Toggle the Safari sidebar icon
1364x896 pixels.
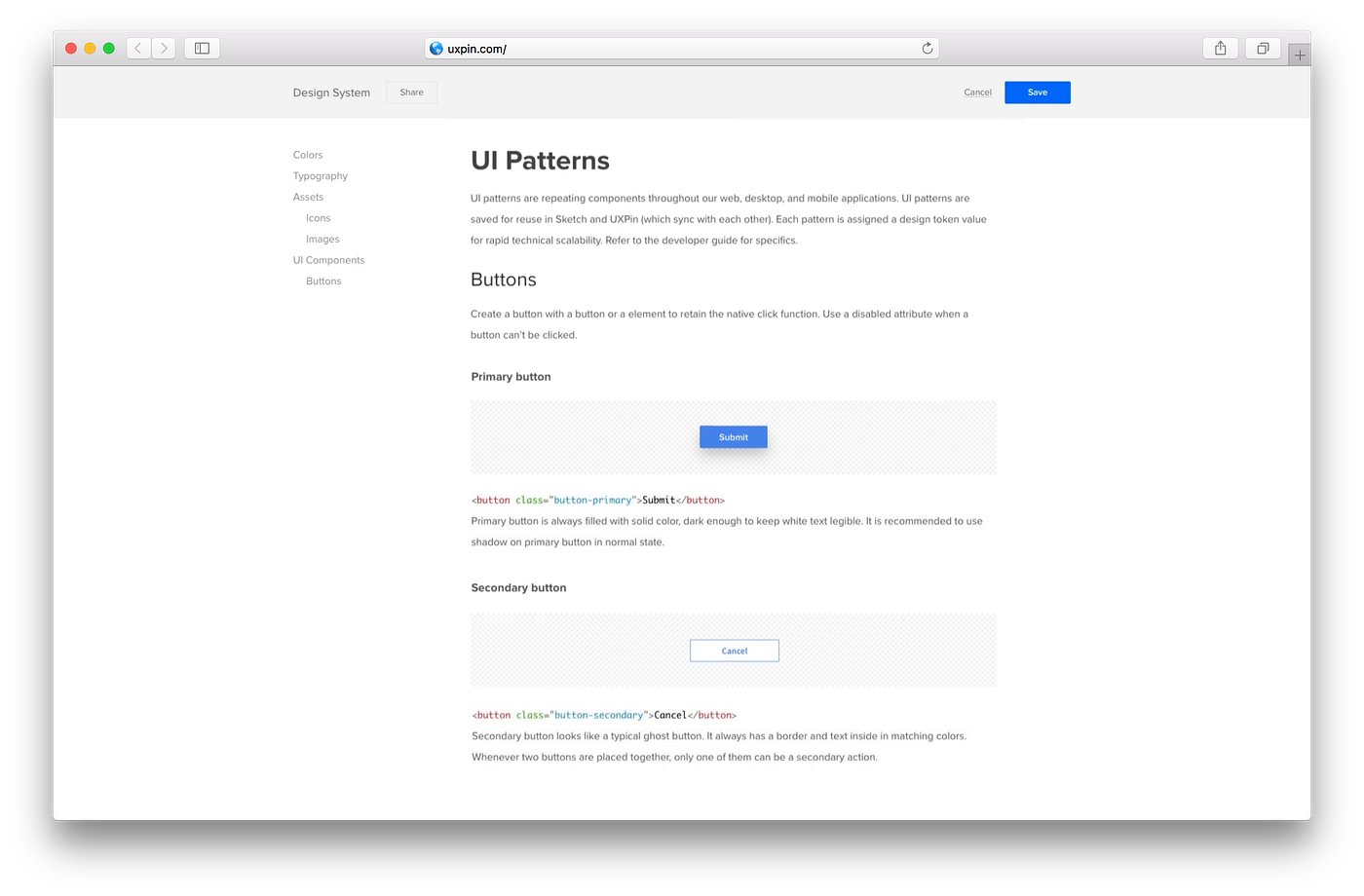(201, 47)
